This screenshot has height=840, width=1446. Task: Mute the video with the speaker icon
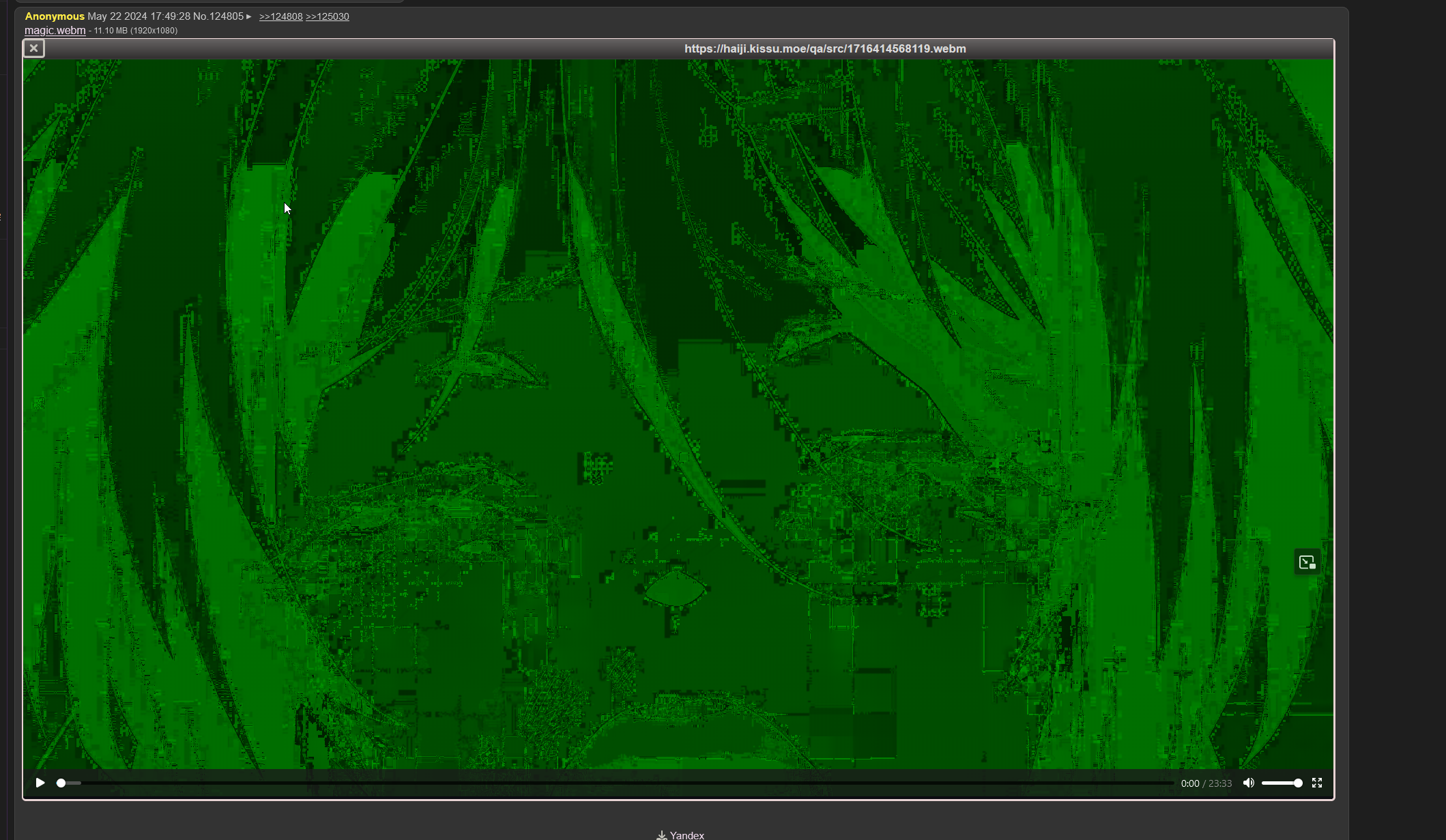(1248, 783)
